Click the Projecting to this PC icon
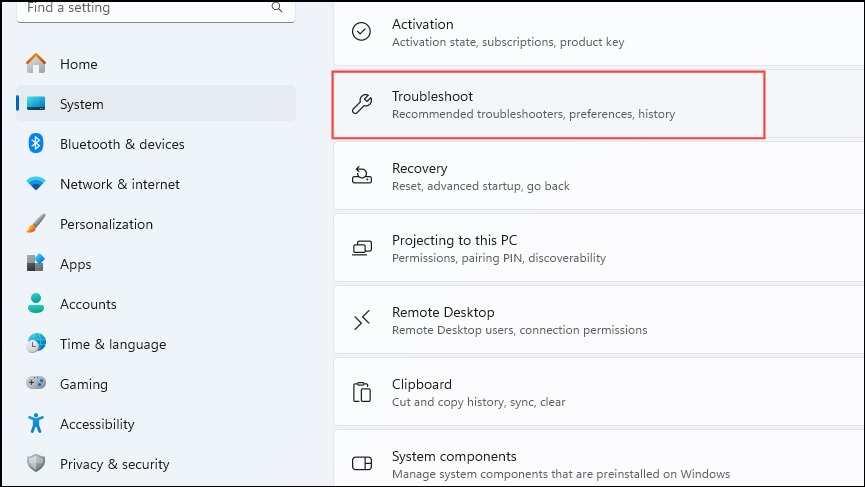 (362, 248)
